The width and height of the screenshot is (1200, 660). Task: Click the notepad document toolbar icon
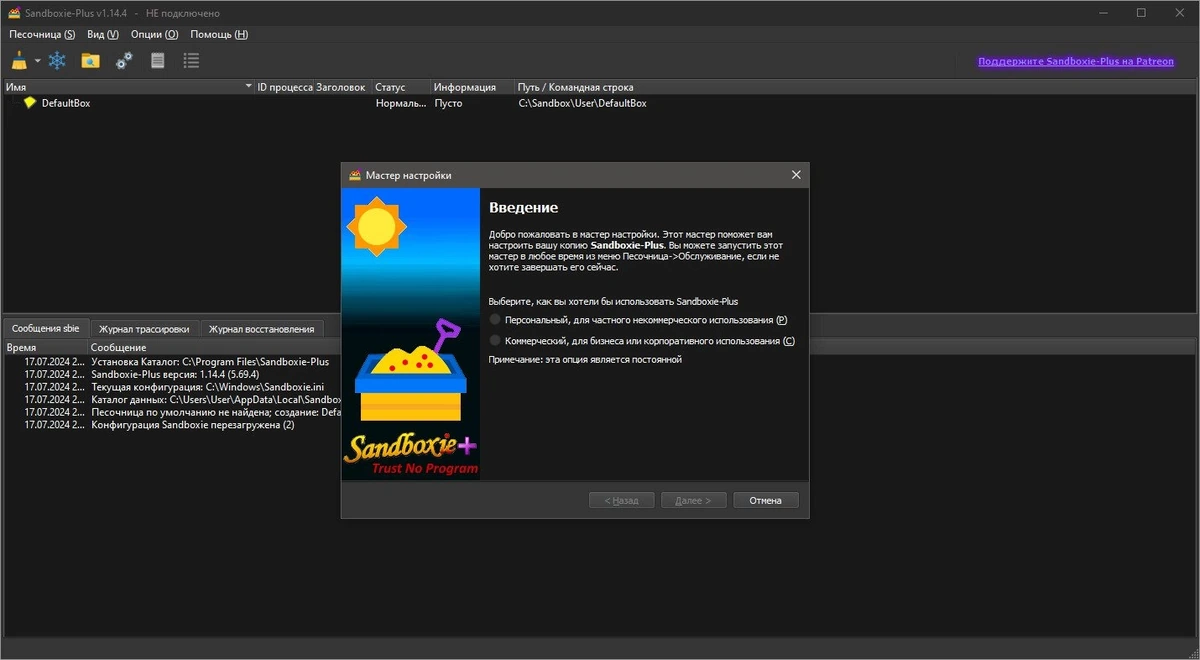pyautogui.click(x=157, y=61)
